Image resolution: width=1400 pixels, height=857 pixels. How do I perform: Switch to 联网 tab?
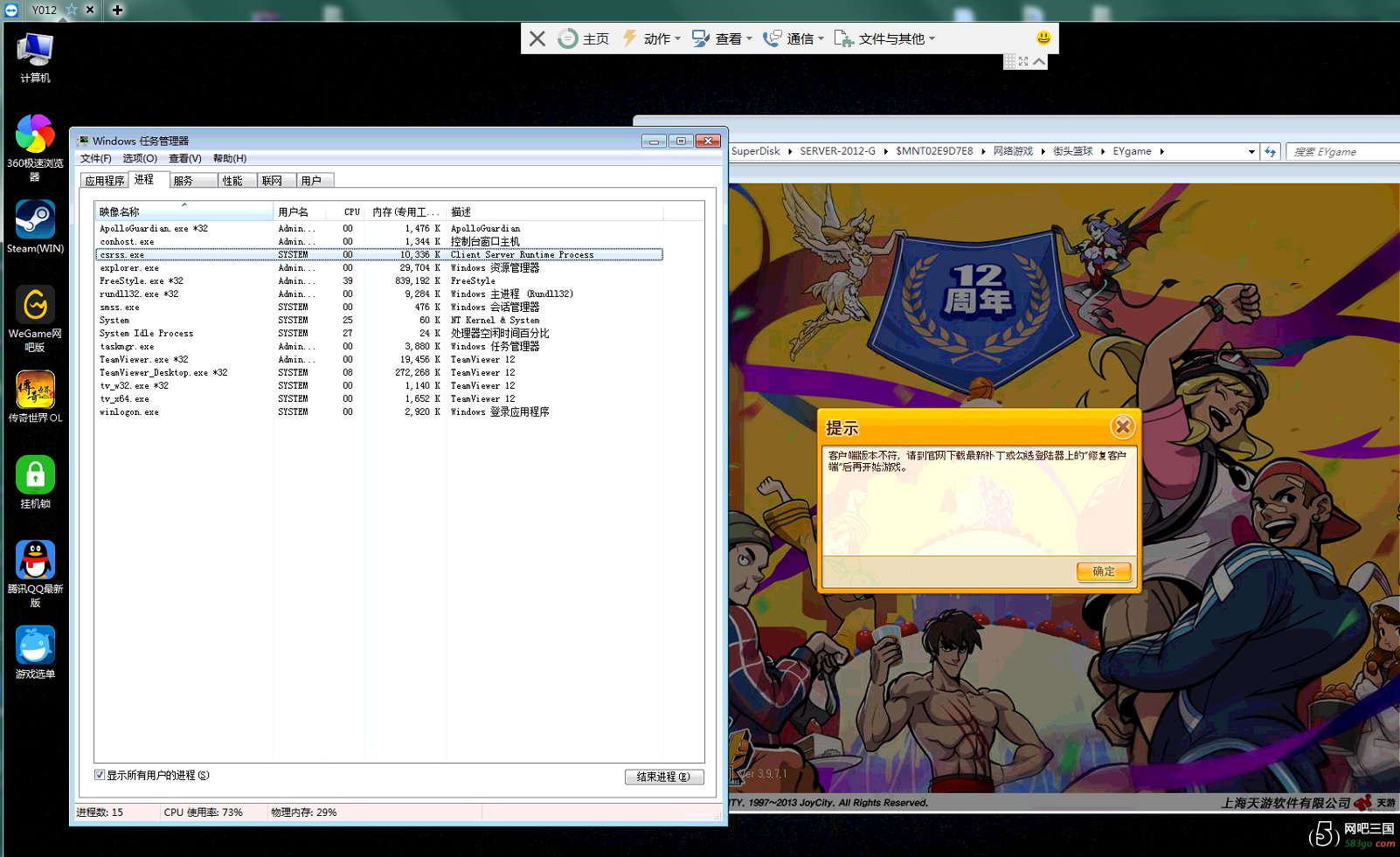[277, 181]
